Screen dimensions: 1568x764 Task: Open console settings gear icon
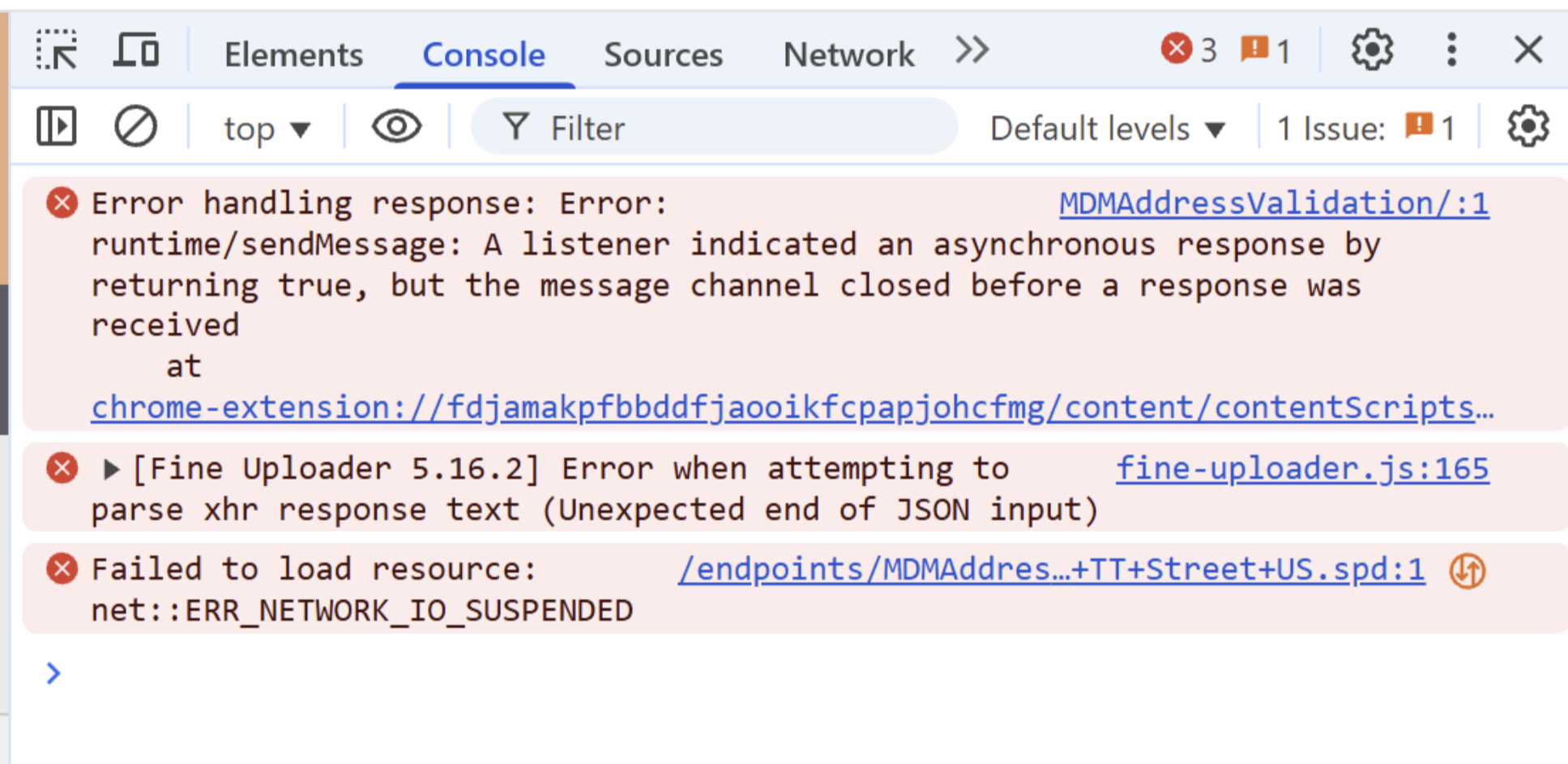(1527, 127)
